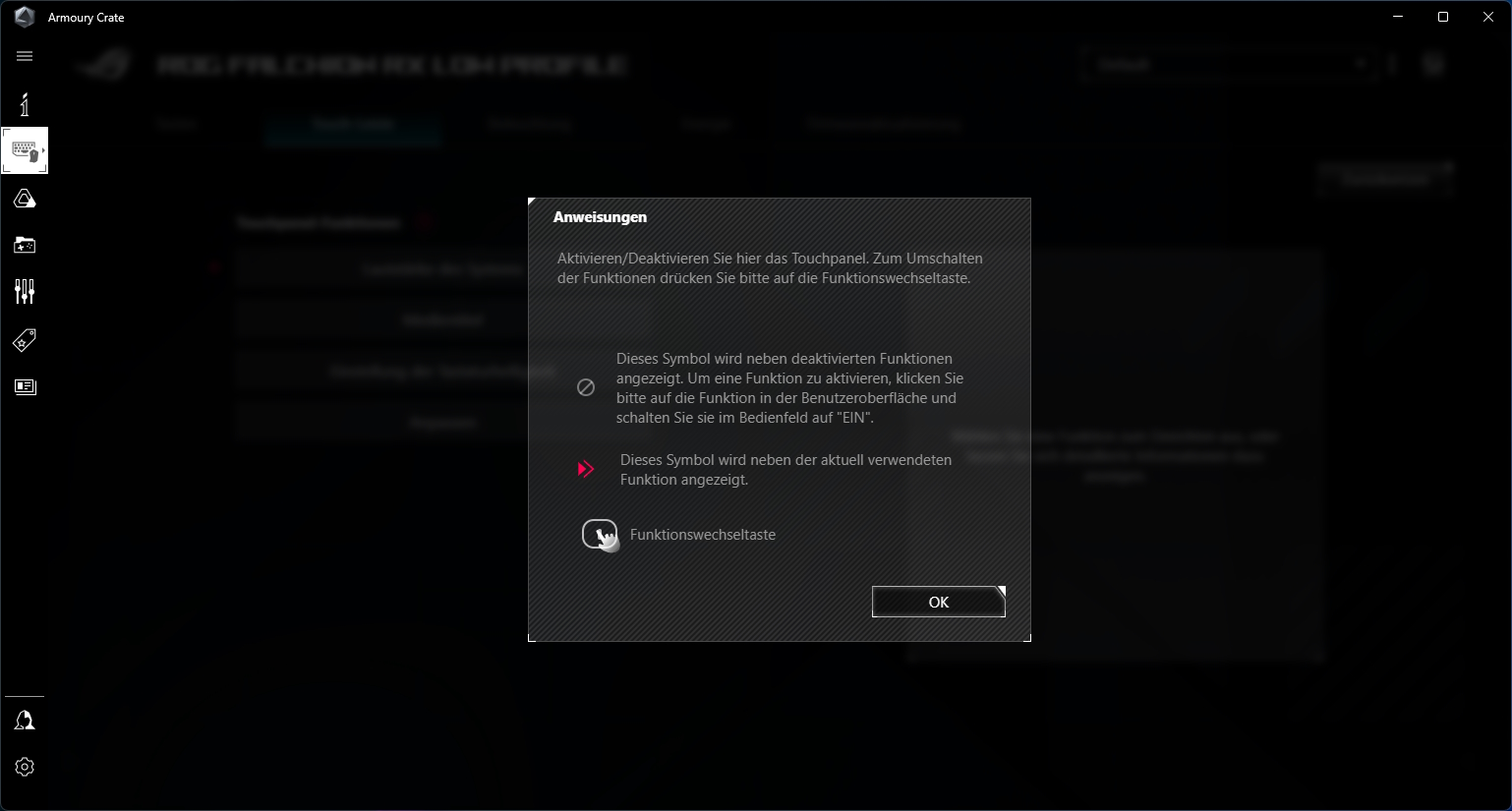1512x811 pixels.
Task: View Offers using the tag icon
Action: (25, 340)
